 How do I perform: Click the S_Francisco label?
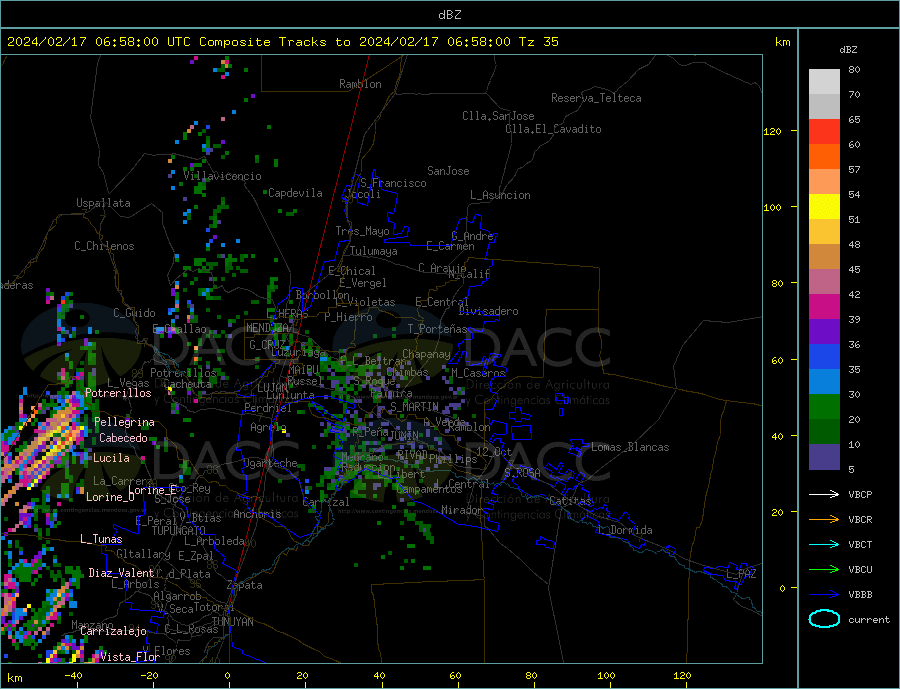[393, 183]
